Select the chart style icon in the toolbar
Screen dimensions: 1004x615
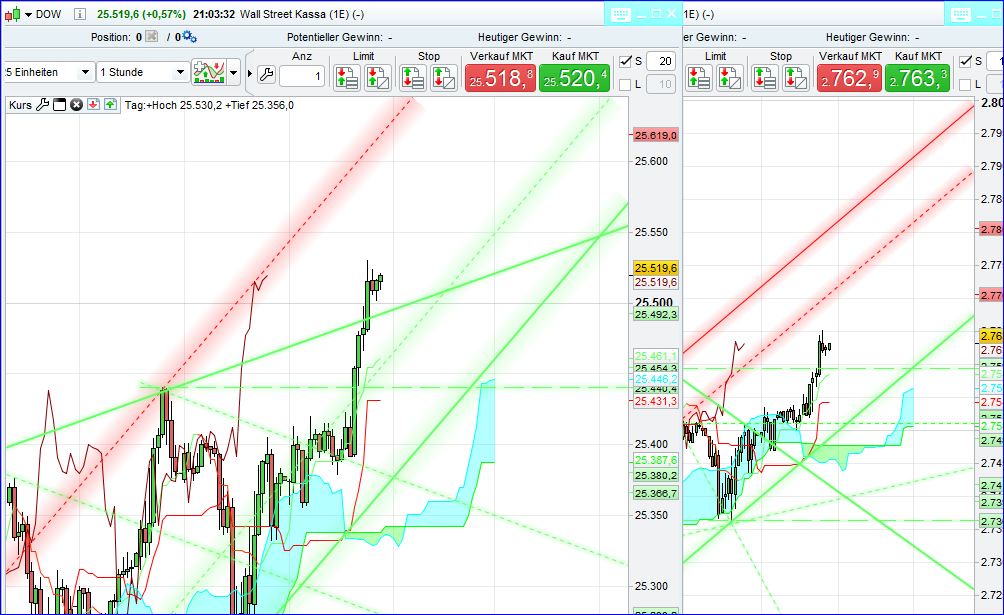(x=209, y=73)
